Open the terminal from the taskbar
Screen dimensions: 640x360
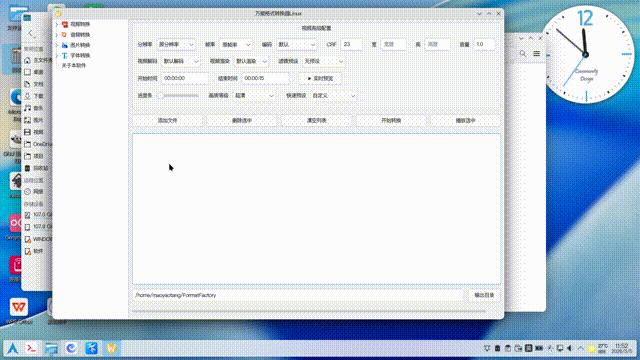click(x=32, y=348)
